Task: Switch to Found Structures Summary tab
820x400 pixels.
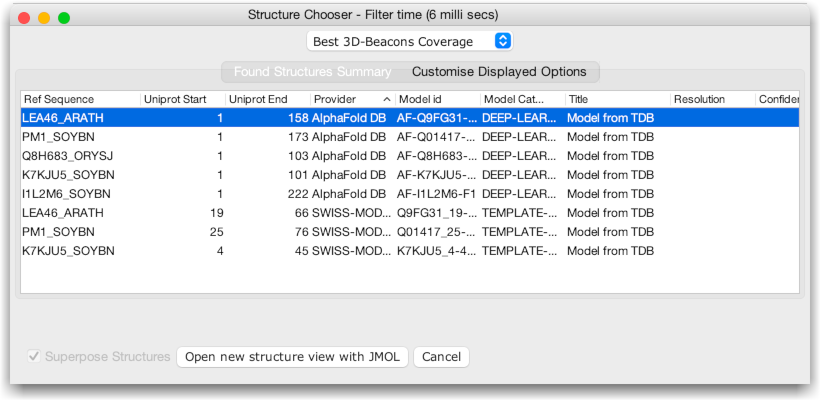Action: pyautogui.click(x=312, y=72)
